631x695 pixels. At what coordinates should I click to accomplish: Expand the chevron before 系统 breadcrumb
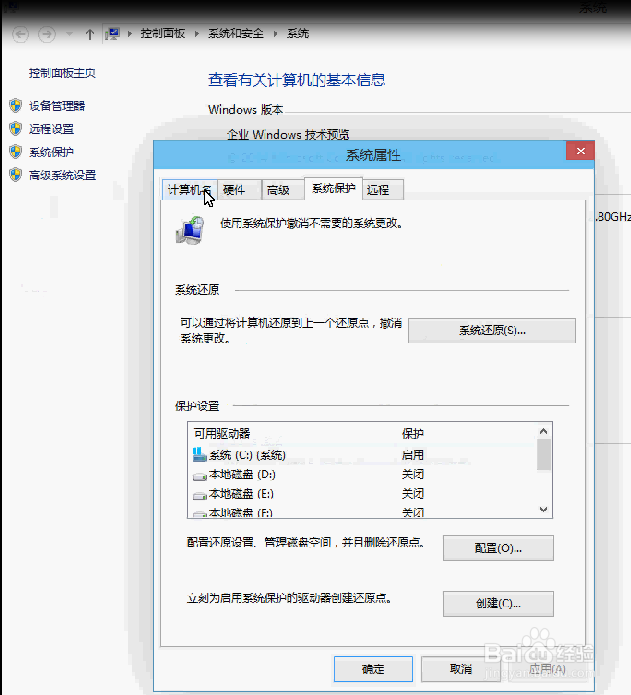point(276,34)
